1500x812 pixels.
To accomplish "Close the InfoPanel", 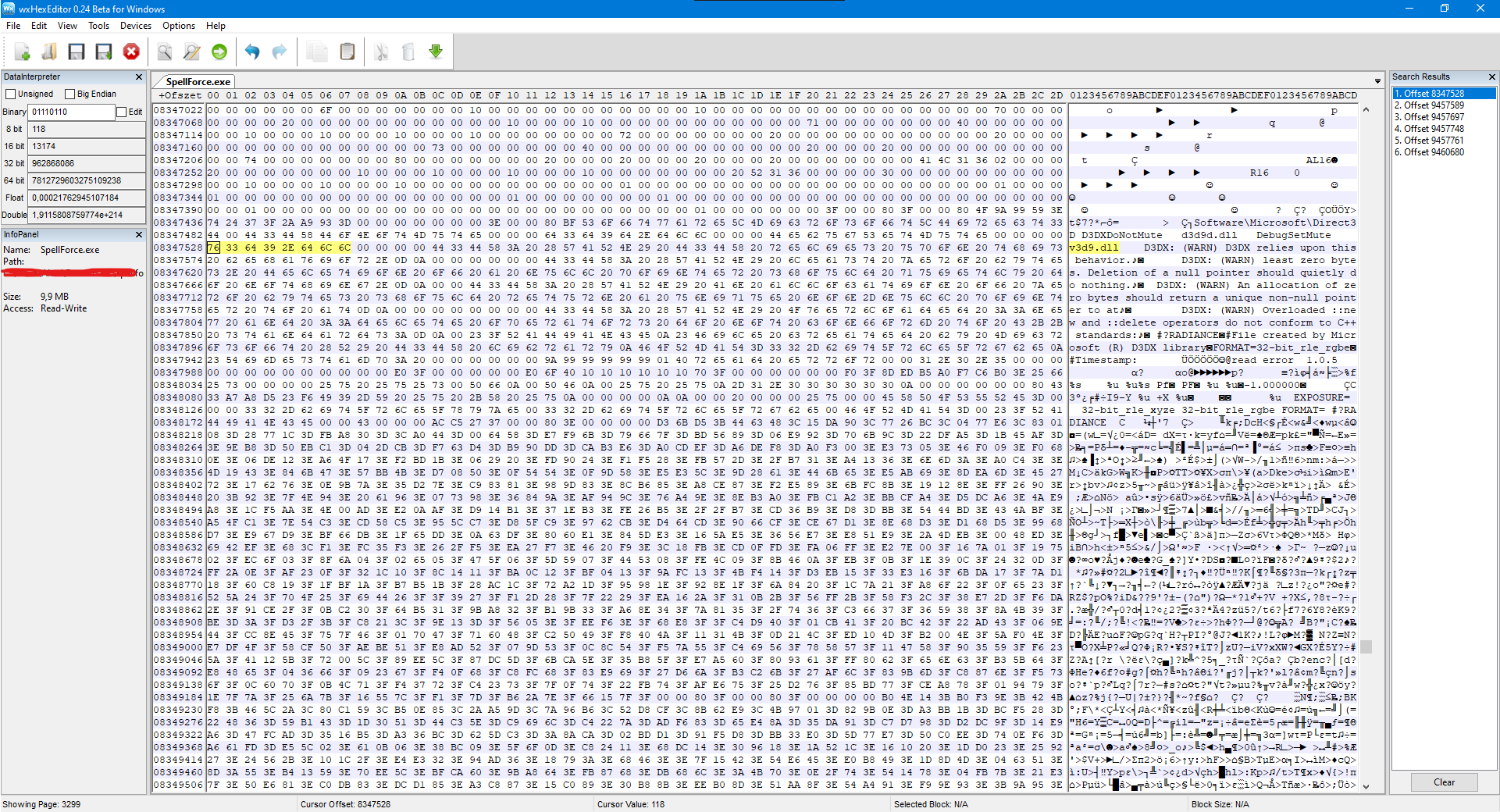I will click(x=139, y=234).
